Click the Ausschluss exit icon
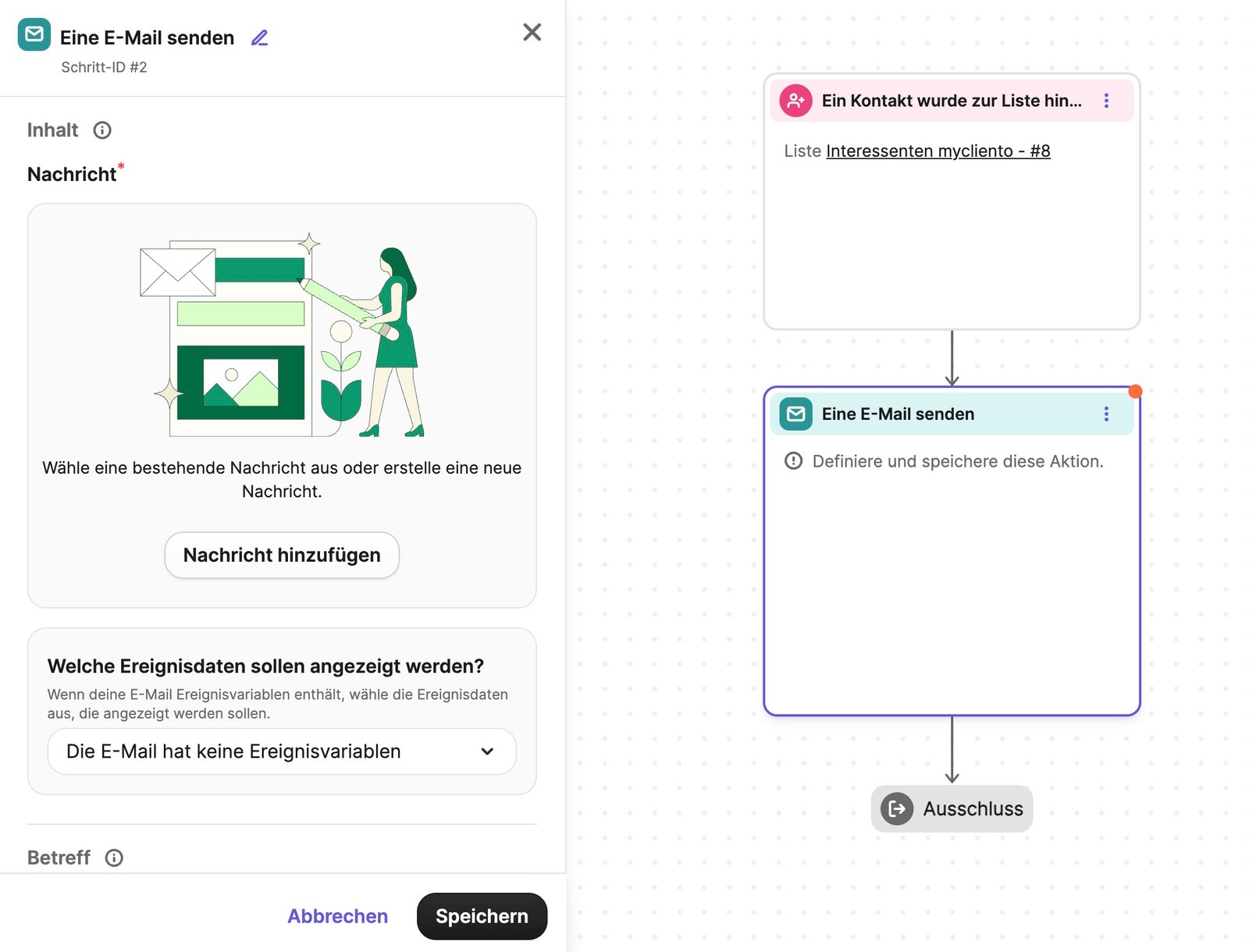The image size is (1249, 952). point(897,808)
